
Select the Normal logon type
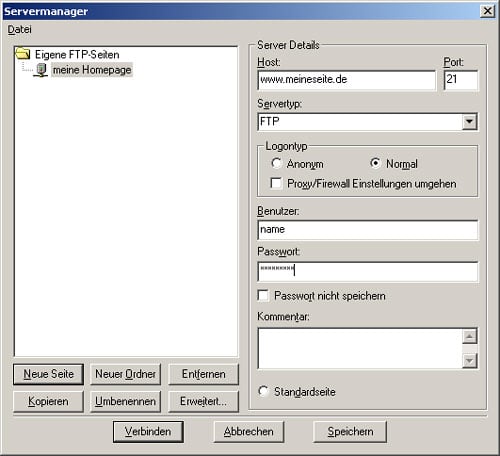(375, 163)
